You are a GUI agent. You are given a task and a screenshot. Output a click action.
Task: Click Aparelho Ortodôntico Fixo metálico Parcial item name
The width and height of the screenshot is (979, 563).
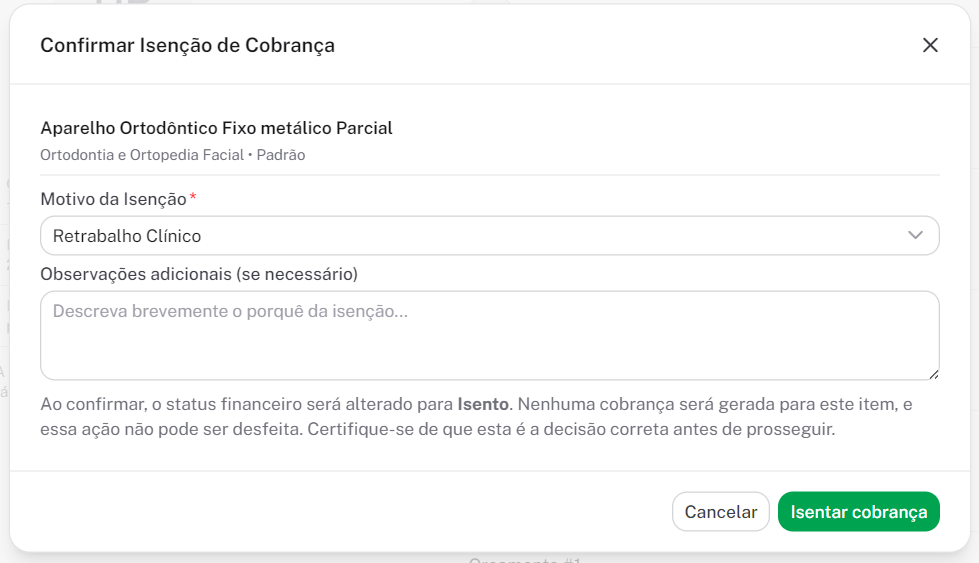[x=216, y=128]
